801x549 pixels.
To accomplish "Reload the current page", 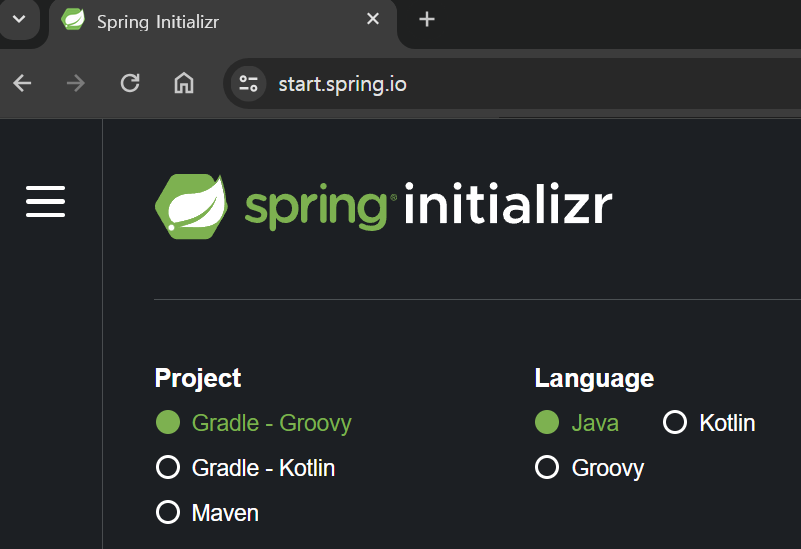I will [x=130, y=83].
